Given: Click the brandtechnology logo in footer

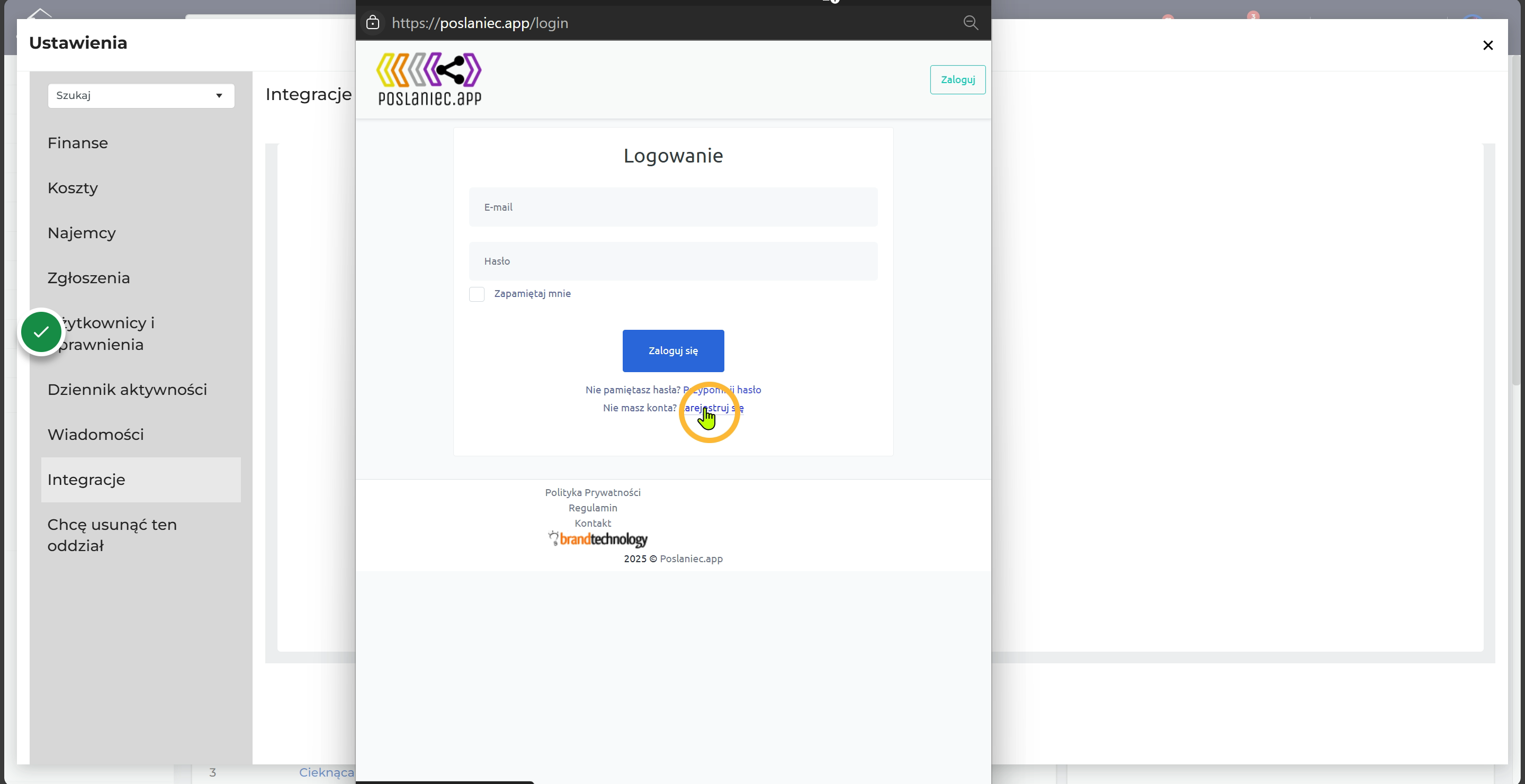Looking at the screenshot, I should pyautogui.click(x=597, y=538).
